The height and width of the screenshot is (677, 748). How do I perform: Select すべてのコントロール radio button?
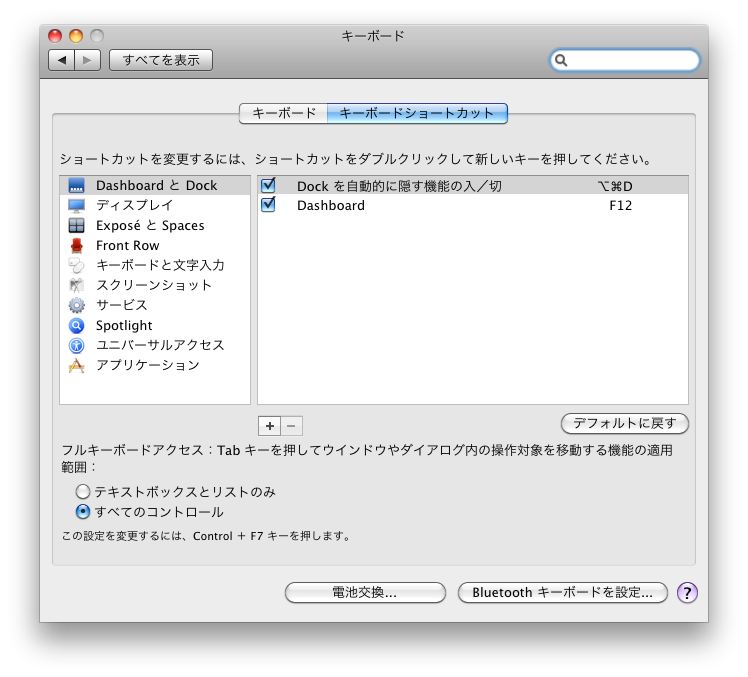tap(83, 511)
